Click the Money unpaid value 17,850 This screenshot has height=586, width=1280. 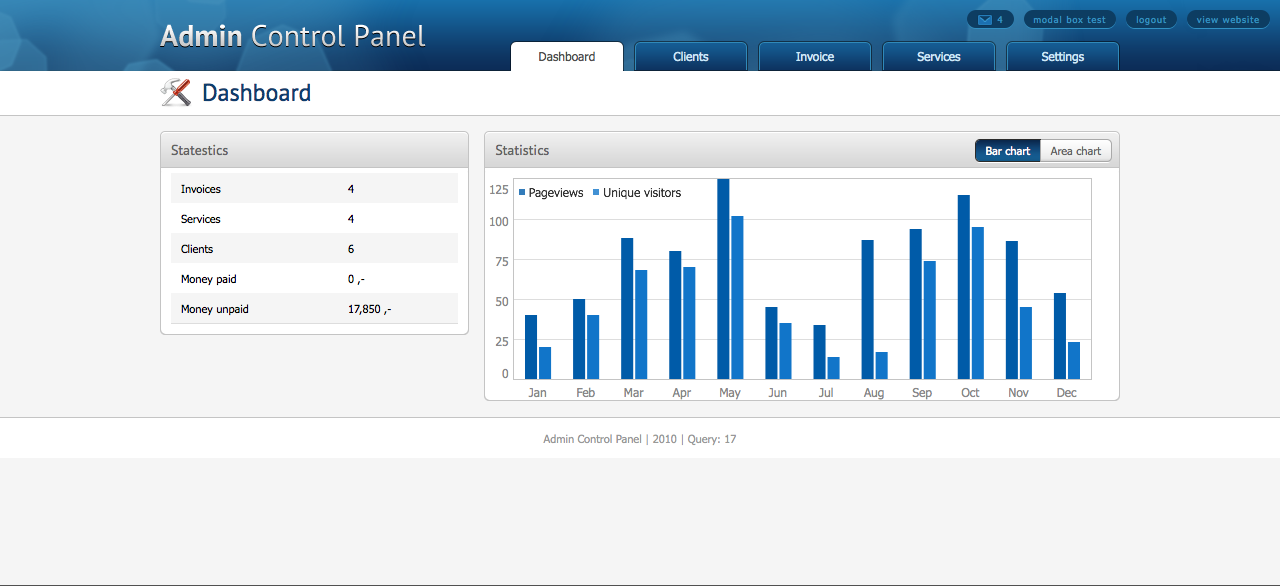click(x=369, y=310)
